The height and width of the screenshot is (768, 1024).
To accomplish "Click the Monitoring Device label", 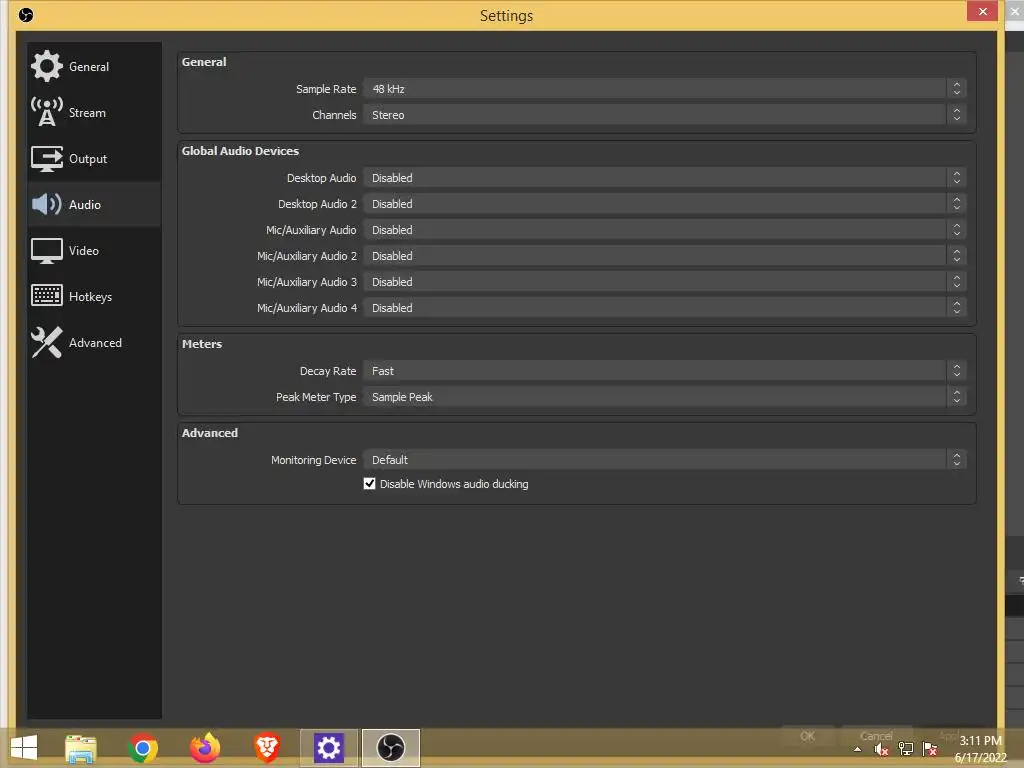I will click(313, 460).
